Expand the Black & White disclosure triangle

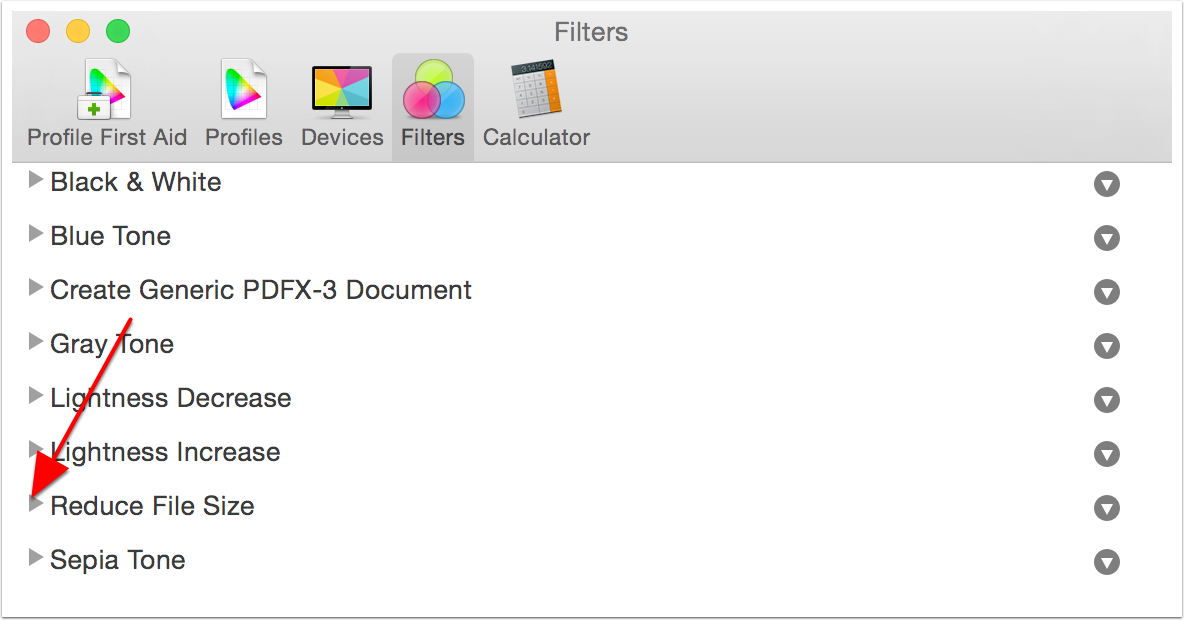(x=36, y=181)
